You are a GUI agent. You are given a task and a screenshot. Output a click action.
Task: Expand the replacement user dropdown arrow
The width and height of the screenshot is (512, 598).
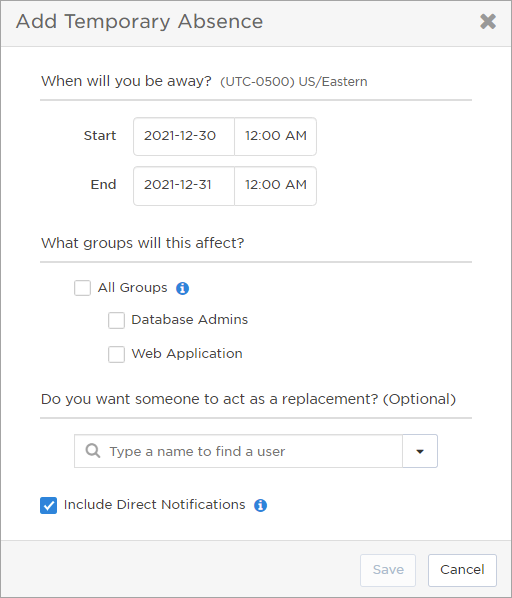tap(420, 451)
